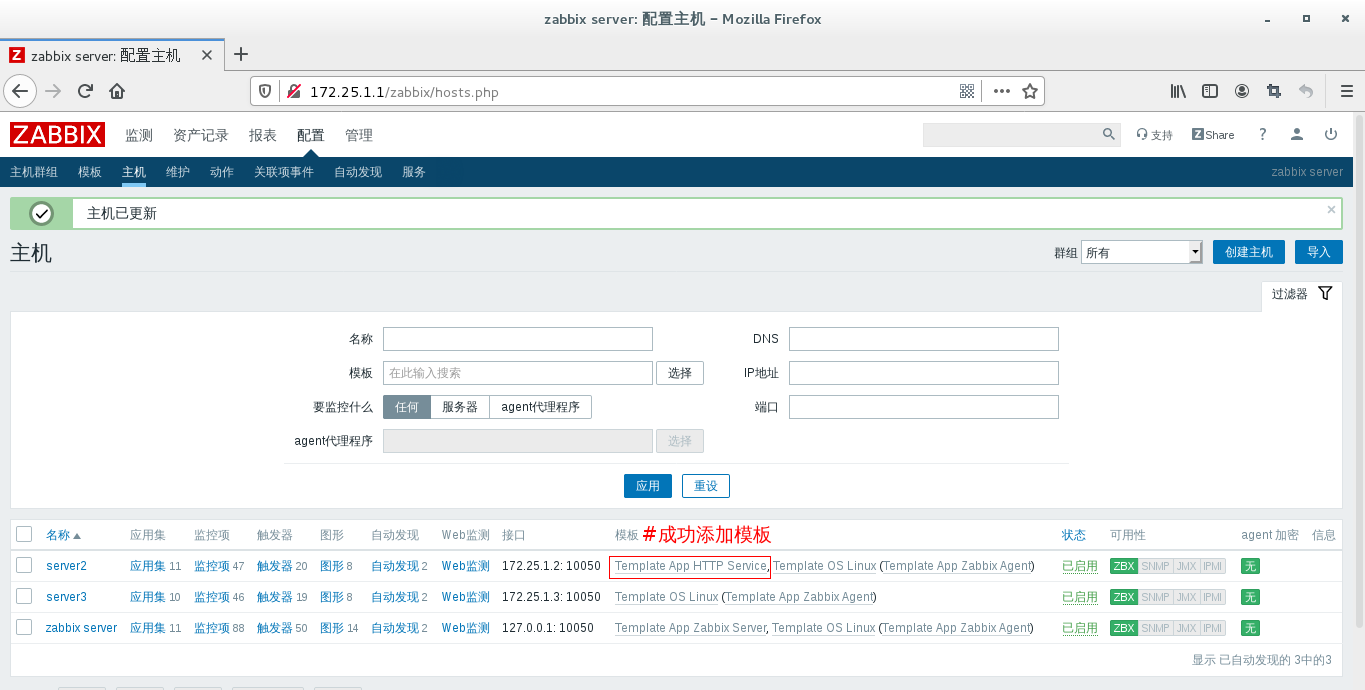
Task: Switch to the 模板 submenu
Action: point(90,172)
